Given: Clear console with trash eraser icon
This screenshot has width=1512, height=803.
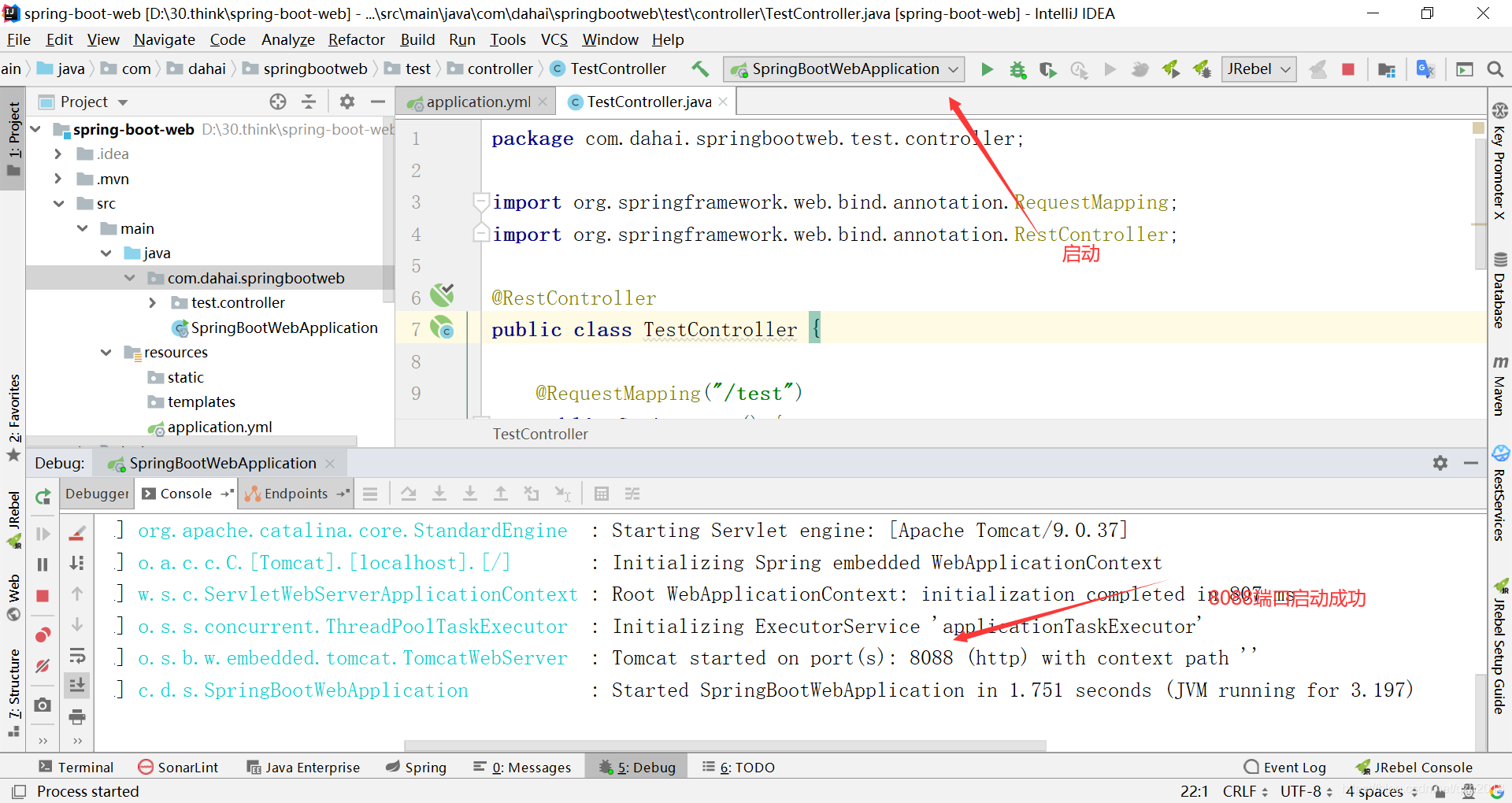Looking at the screenshot, I should point(77,534).
